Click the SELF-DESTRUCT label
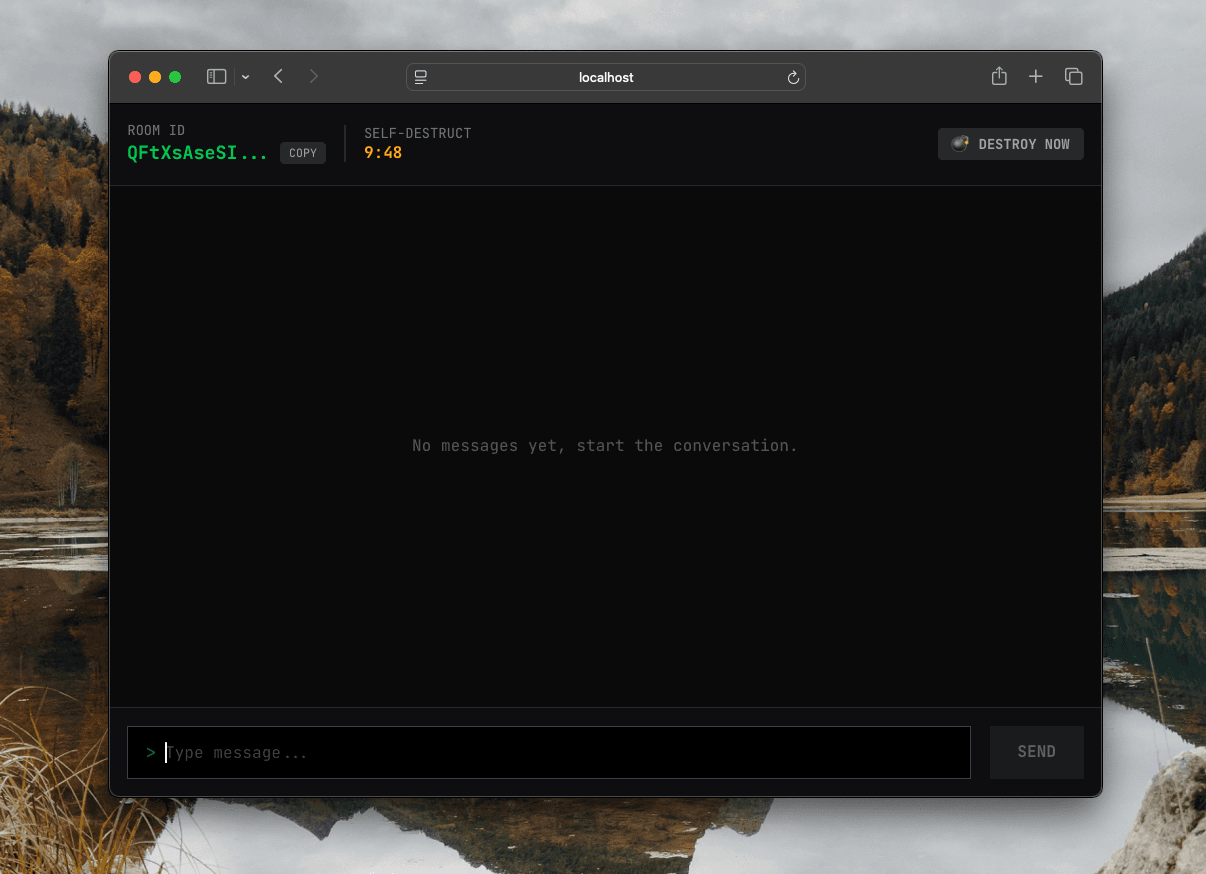Screen dimensions: 1206x874 coord(418,132)
